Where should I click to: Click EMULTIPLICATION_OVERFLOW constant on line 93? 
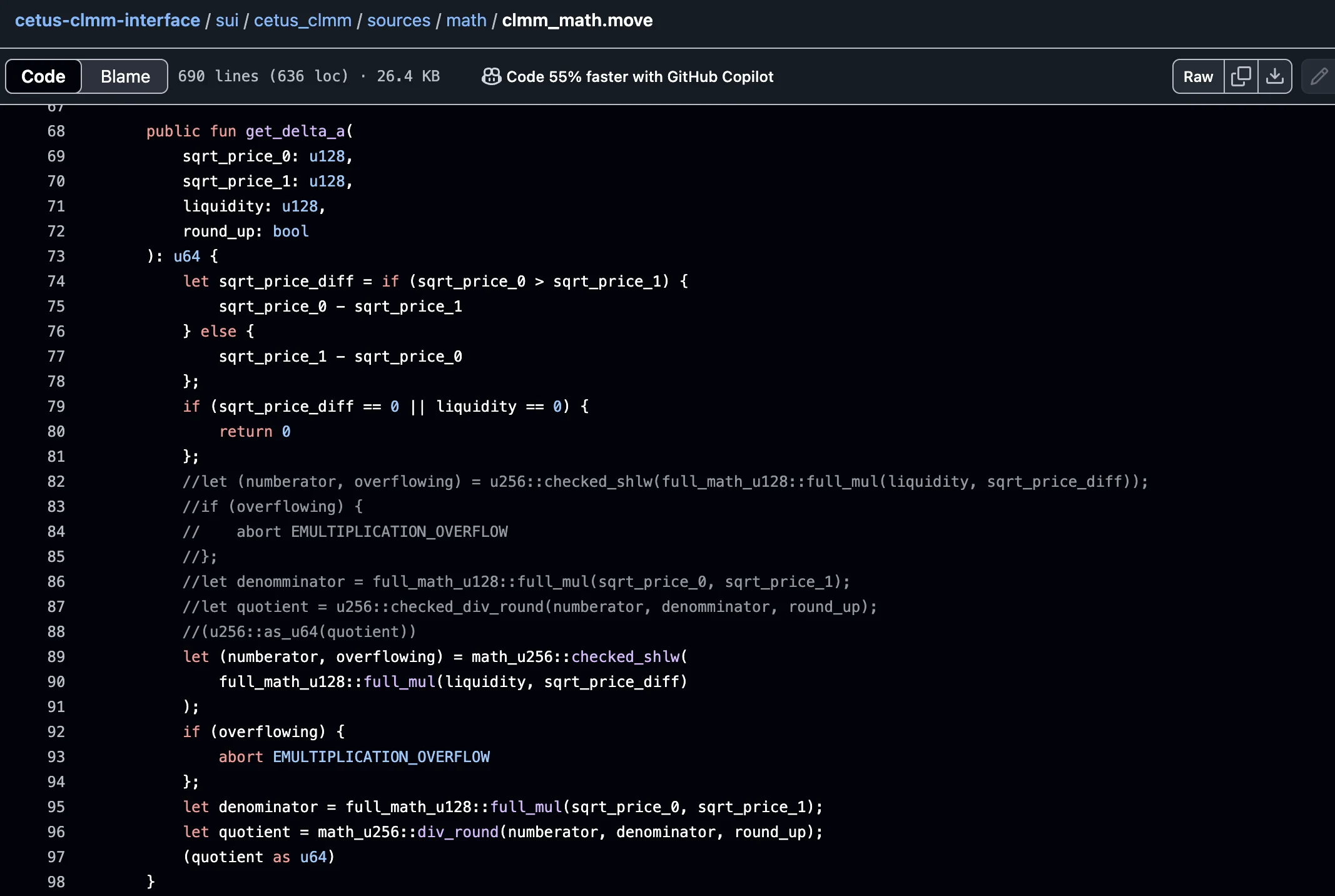click(381, 757)
